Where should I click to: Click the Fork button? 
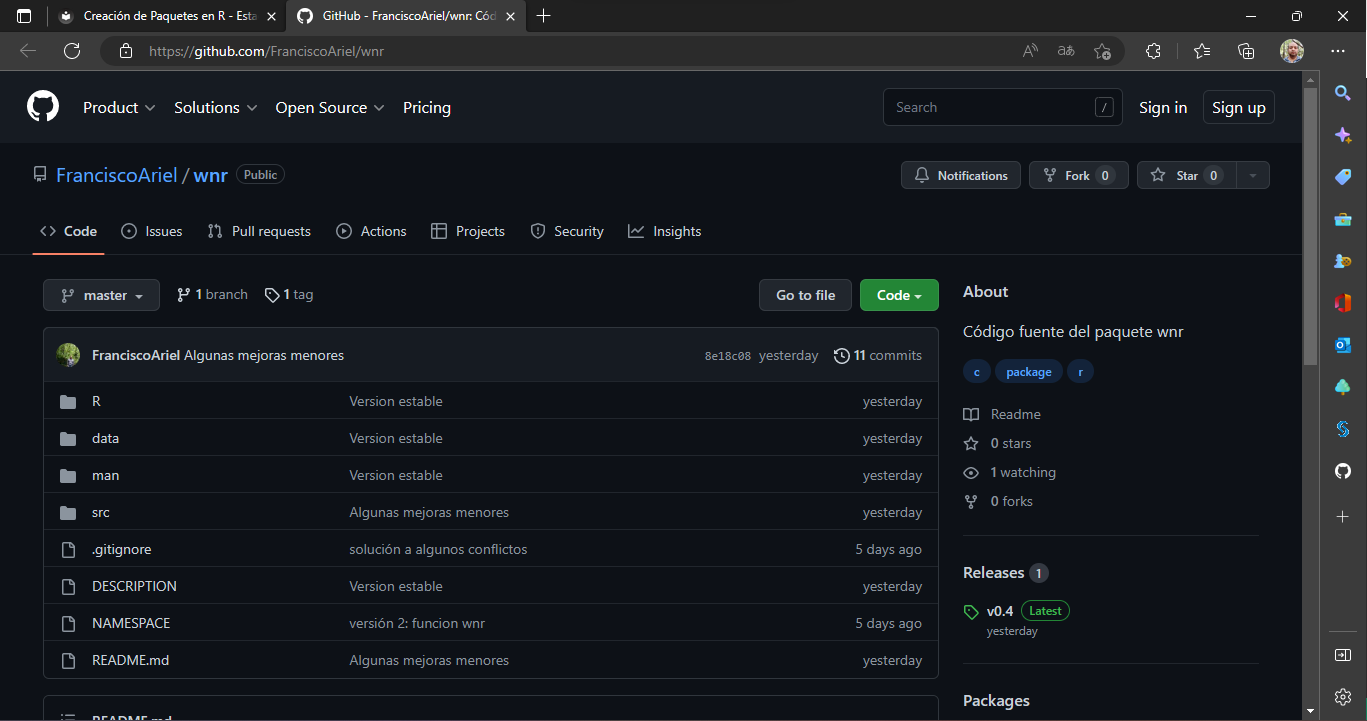point(1079,175)
